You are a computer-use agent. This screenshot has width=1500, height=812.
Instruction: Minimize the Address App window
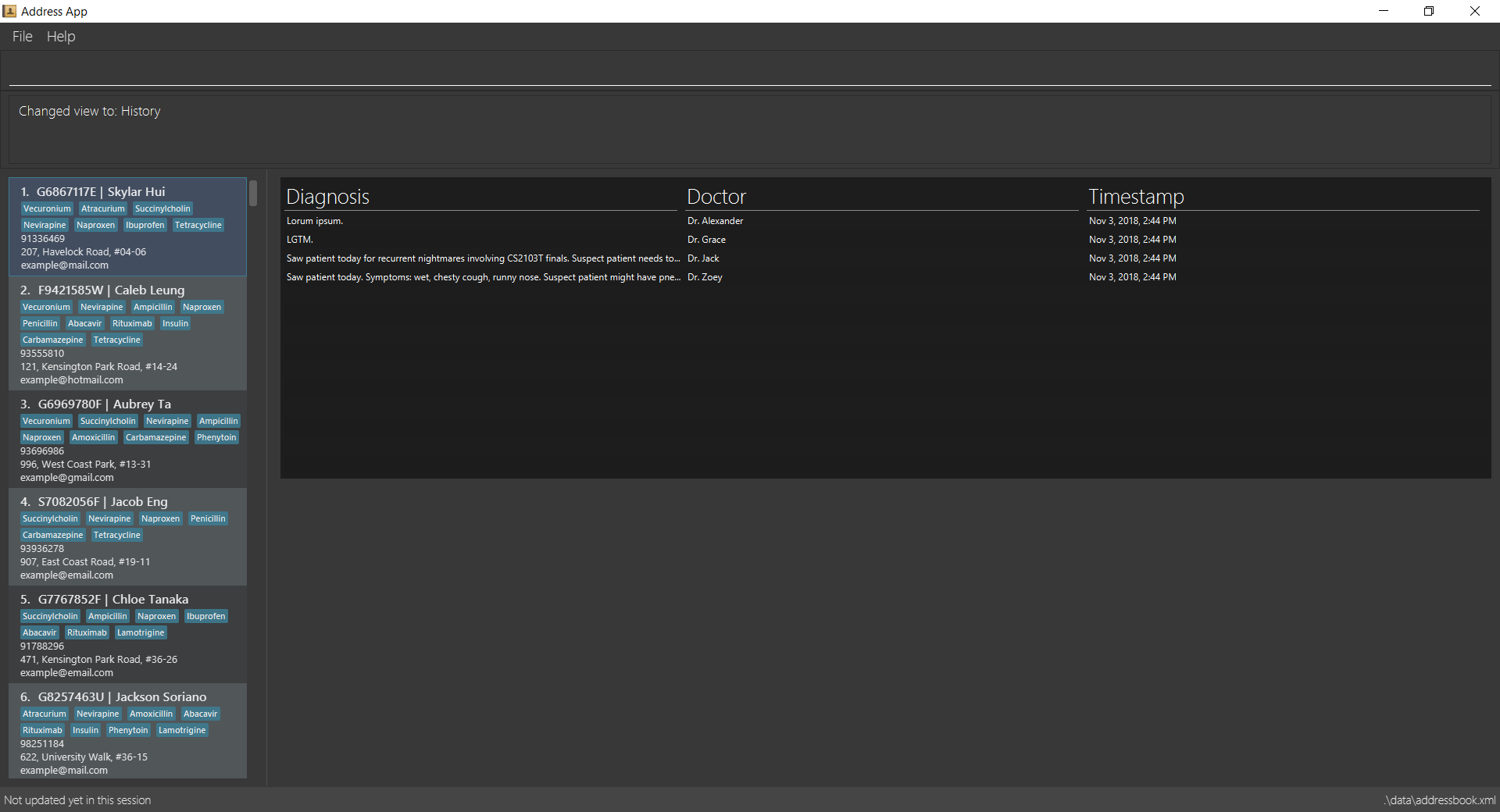(x=1384, y=11)
